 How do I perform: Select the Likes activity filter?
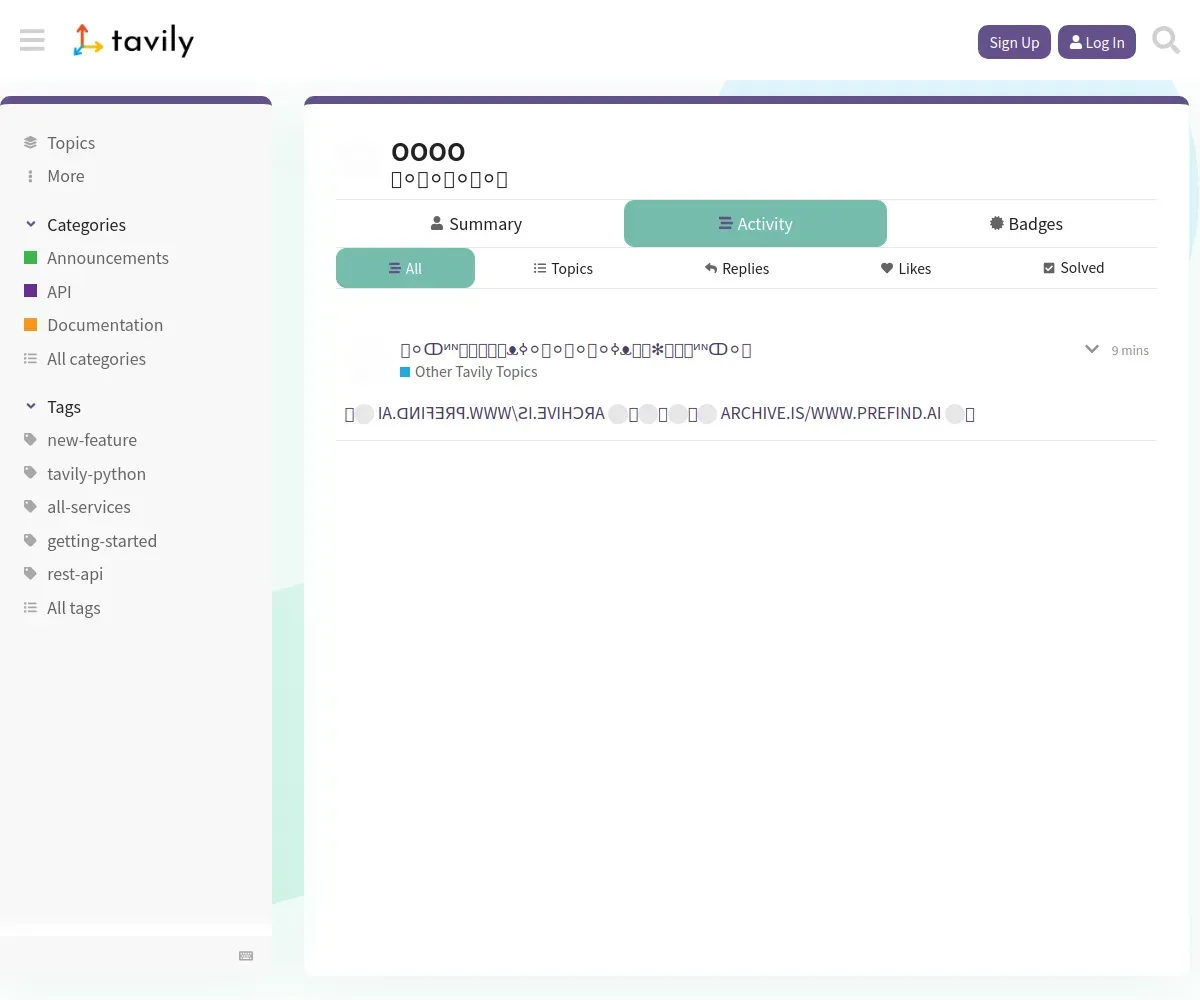click(906, 268)
